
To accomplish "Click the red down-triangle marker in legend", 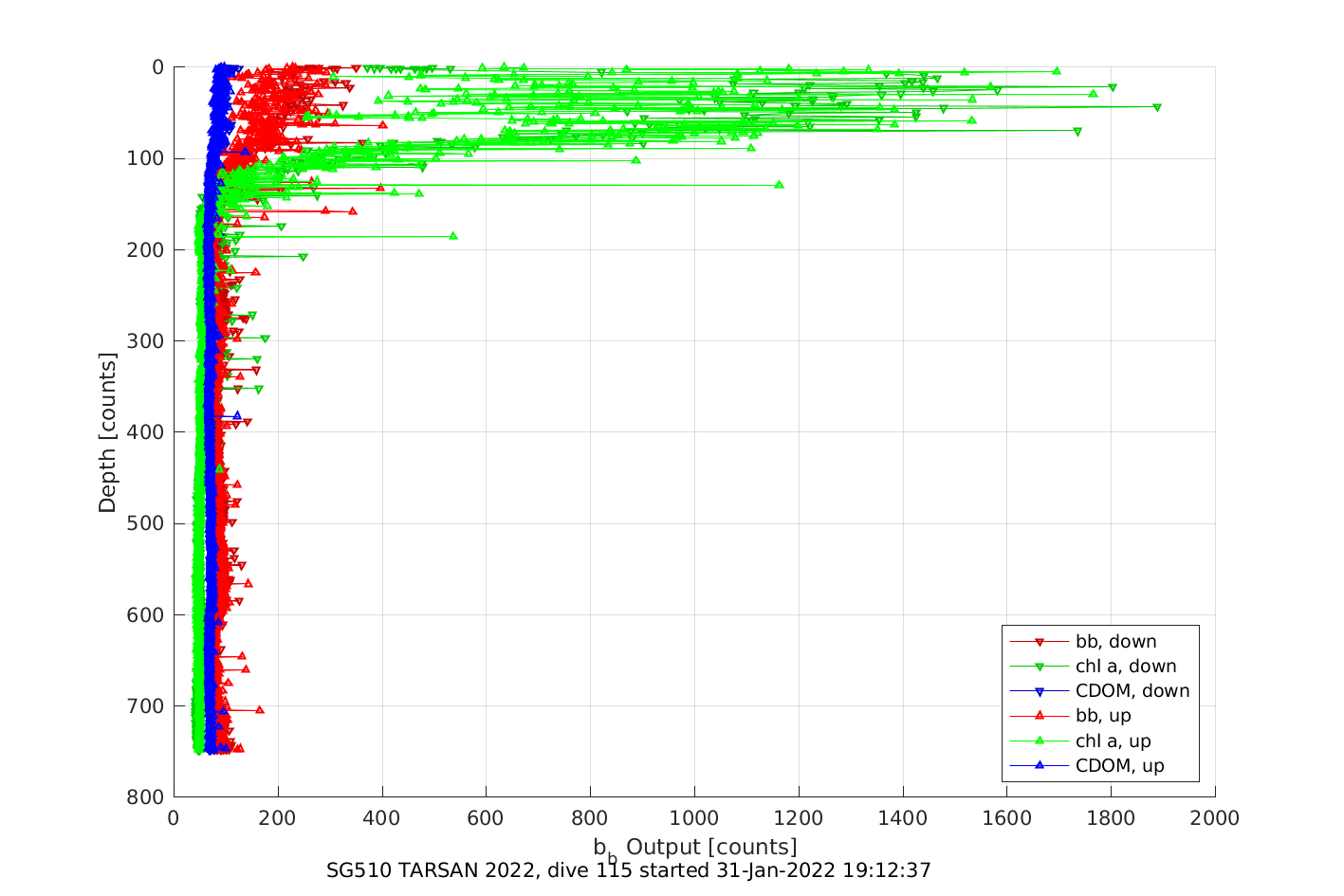I will tap(1039, 642).
